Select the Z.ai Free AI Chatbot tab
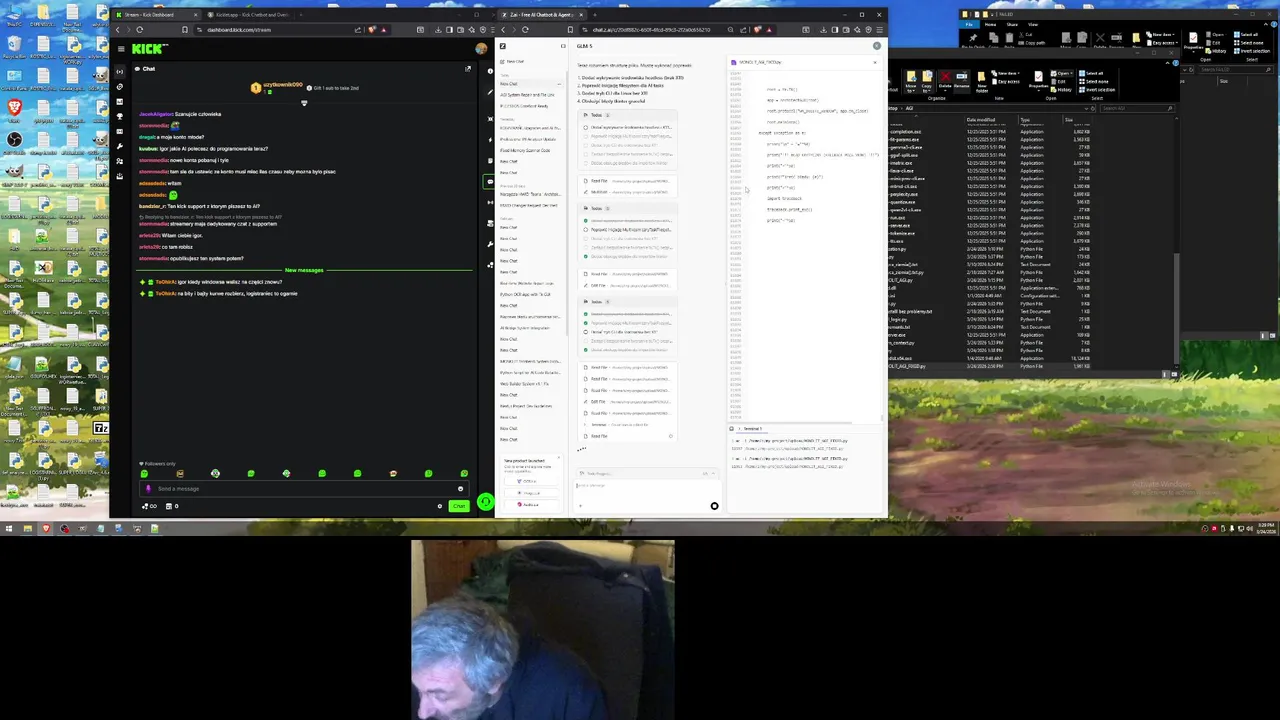The image size is (1280, 720). pos(540,15)
